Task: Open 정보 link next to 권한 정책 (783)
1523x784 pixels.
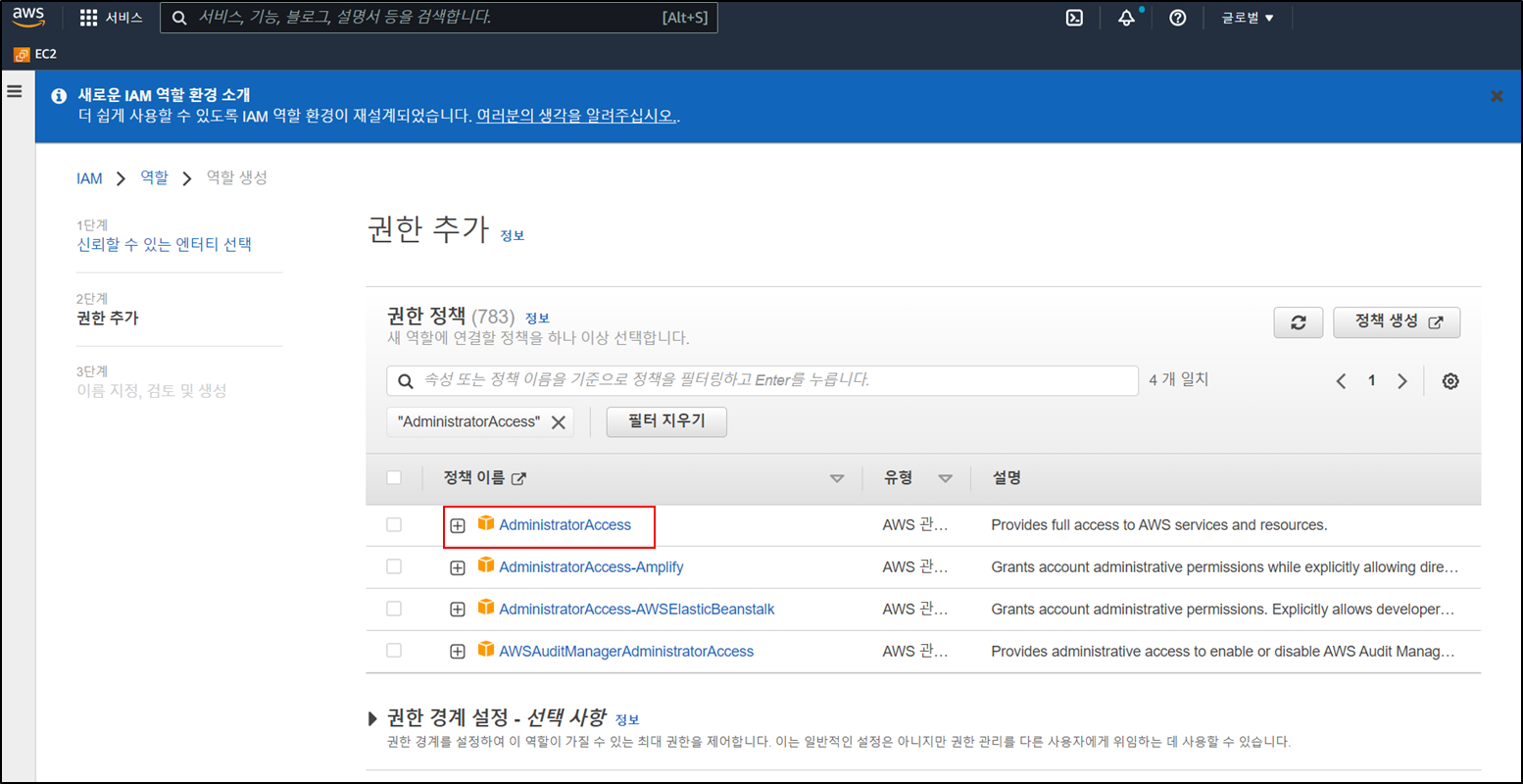Action: (x=537, y=318)
